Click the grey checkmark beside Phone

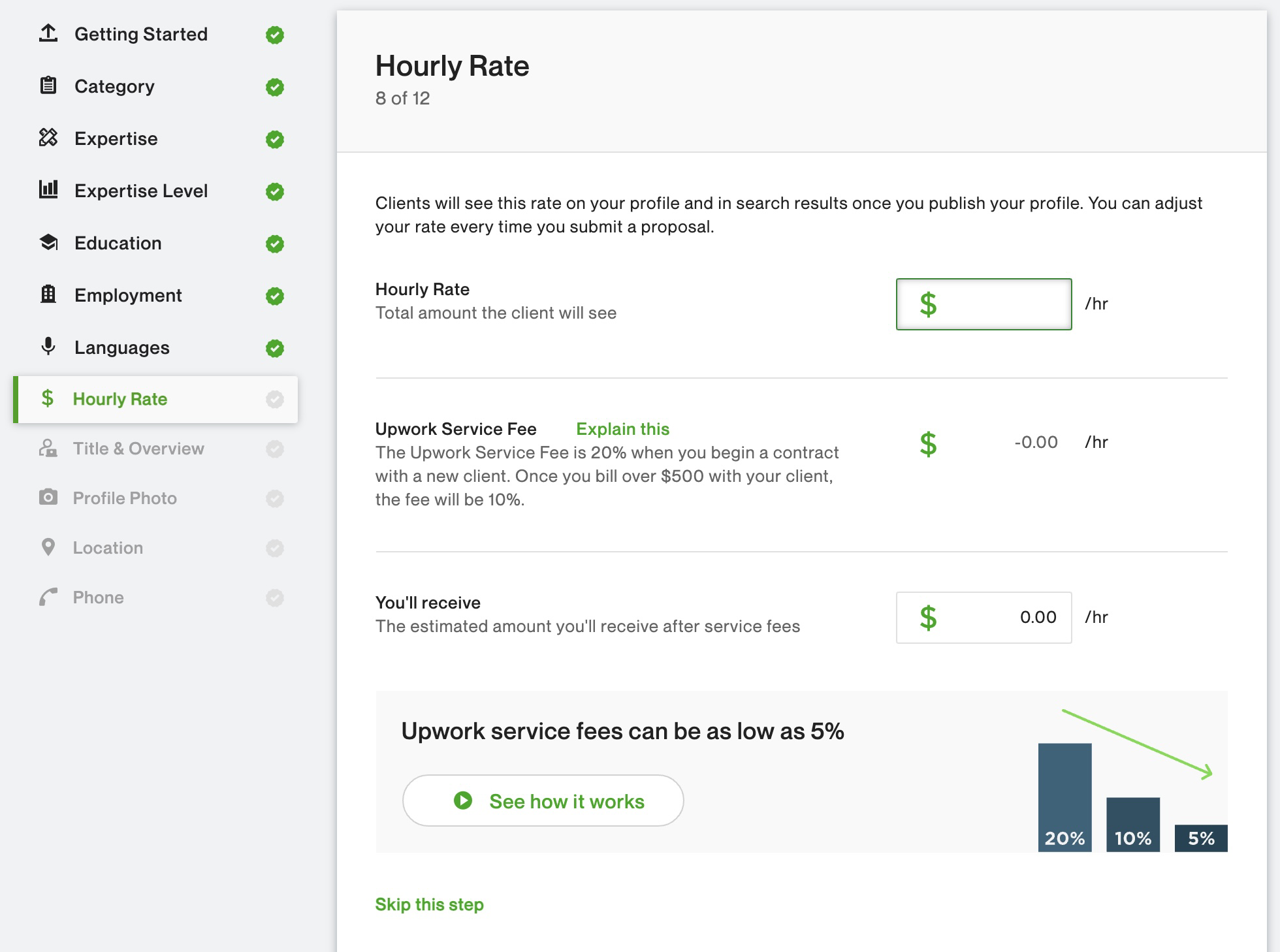[275, 597]
